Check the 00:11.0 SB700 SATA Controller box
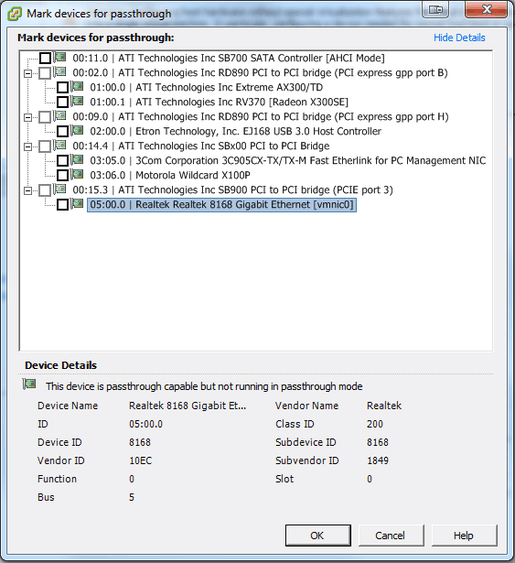515x563 pixels. point(45,58)
